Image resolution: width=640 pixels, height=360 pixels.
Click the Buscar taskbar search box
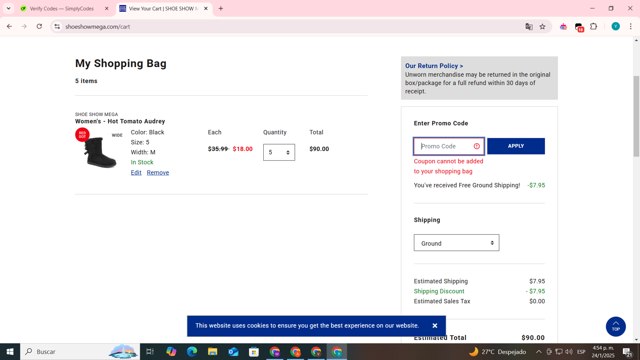click(x=80, y=351)
